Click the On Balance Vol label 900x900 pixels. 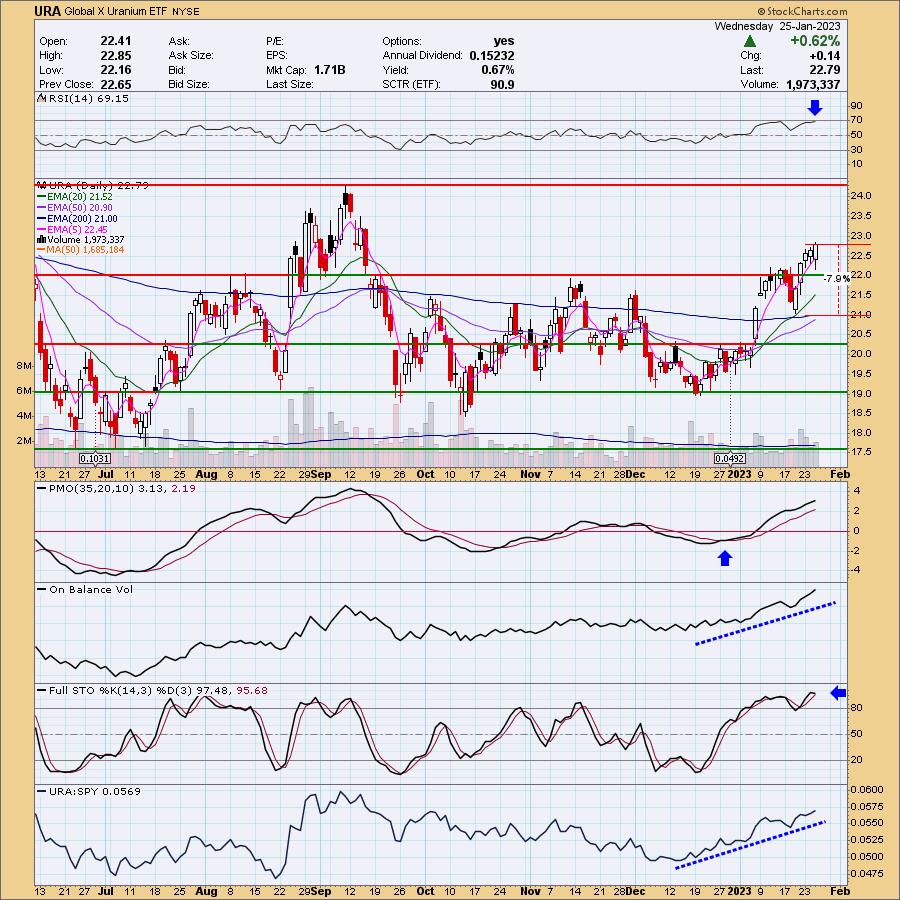(x=90, y=589)
